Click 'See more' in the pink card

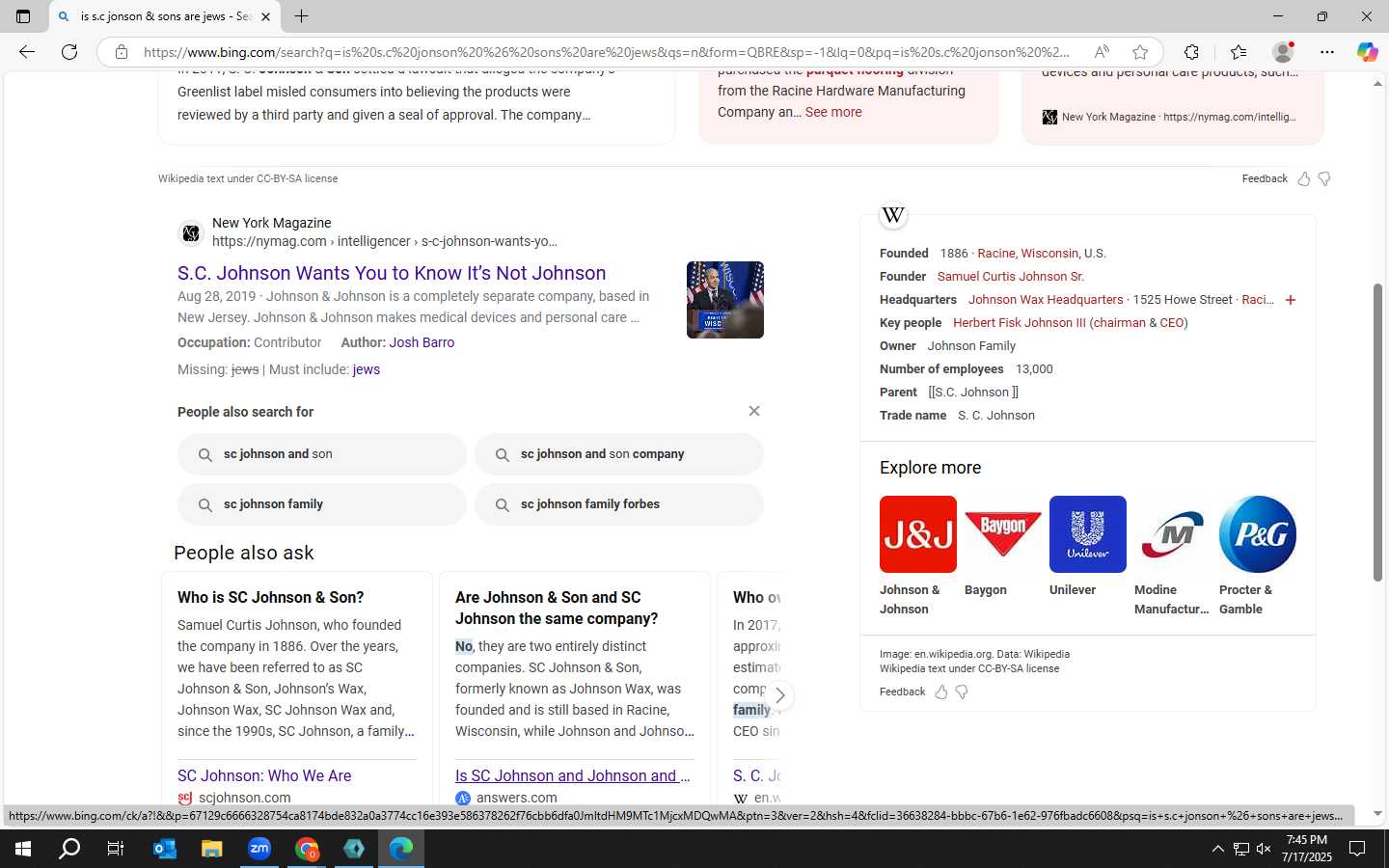click(833, 112)
